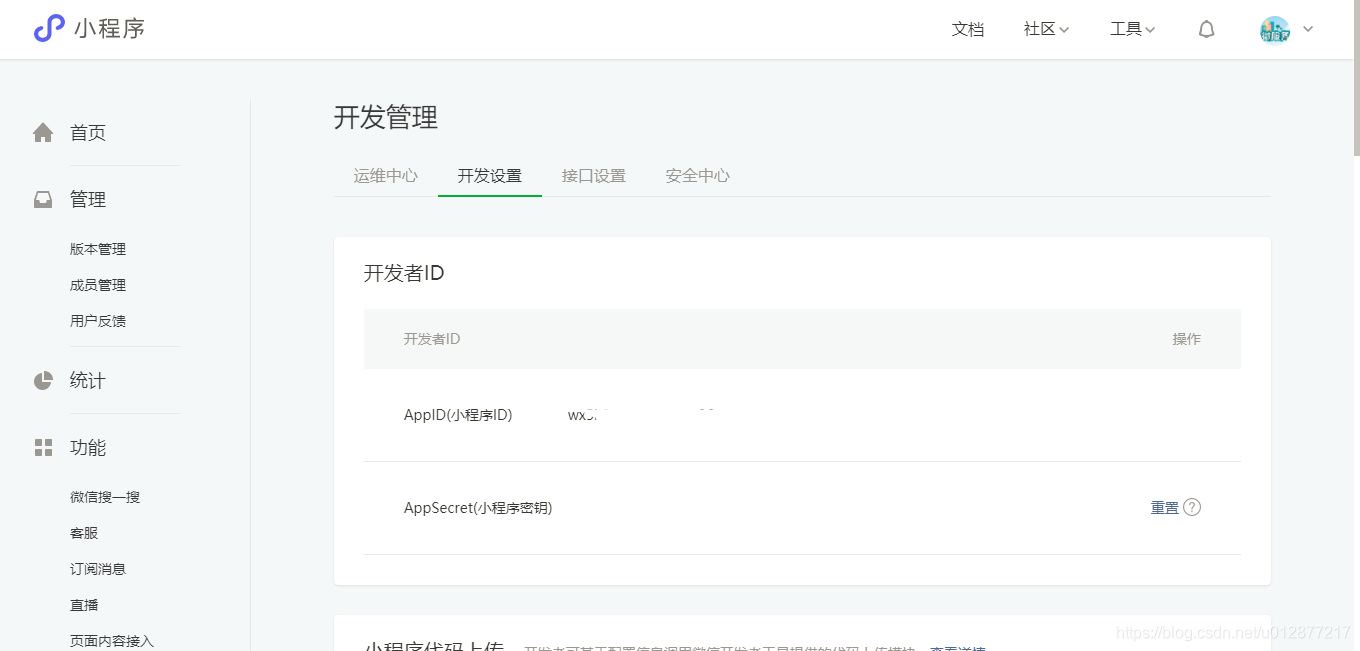Open 统计 section in sidebar
The height and width of the screenshot is (651, 1360).
[88, 381]
